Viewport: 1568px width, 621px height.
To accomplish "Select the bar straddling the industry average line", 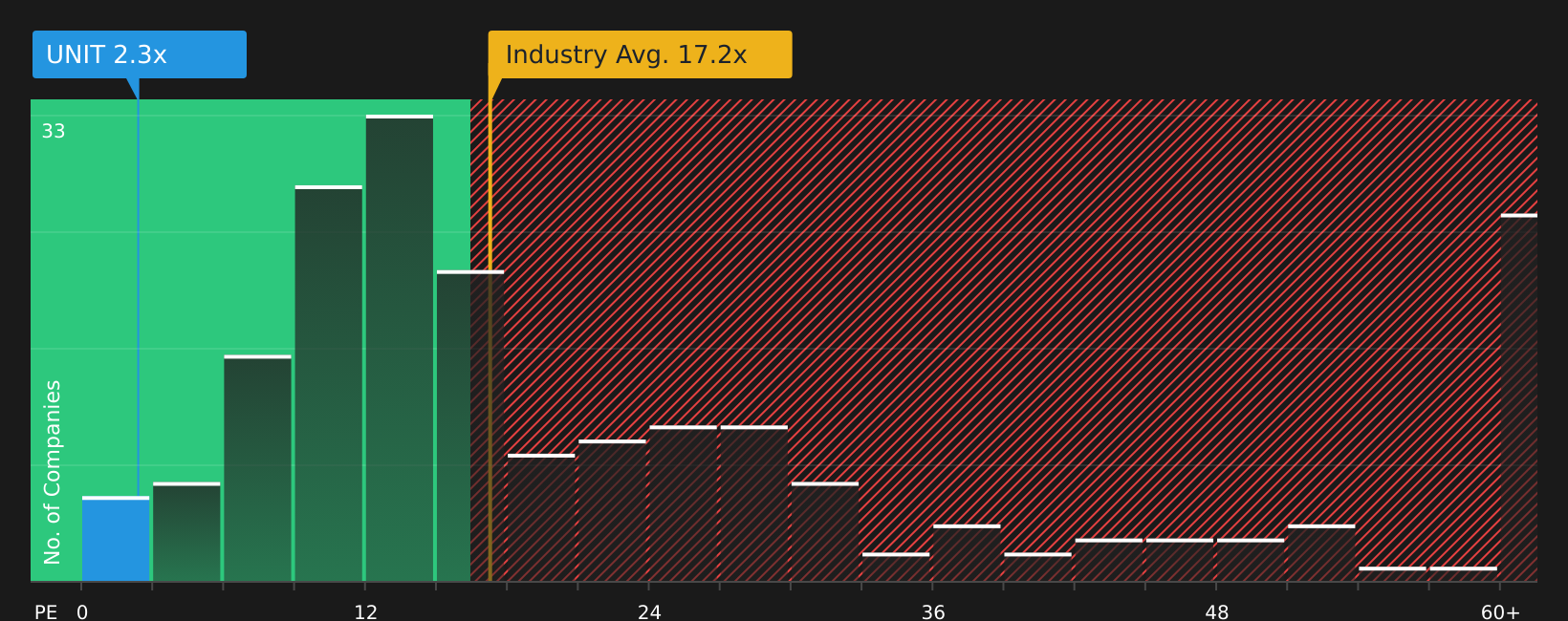I will (470, 426).
